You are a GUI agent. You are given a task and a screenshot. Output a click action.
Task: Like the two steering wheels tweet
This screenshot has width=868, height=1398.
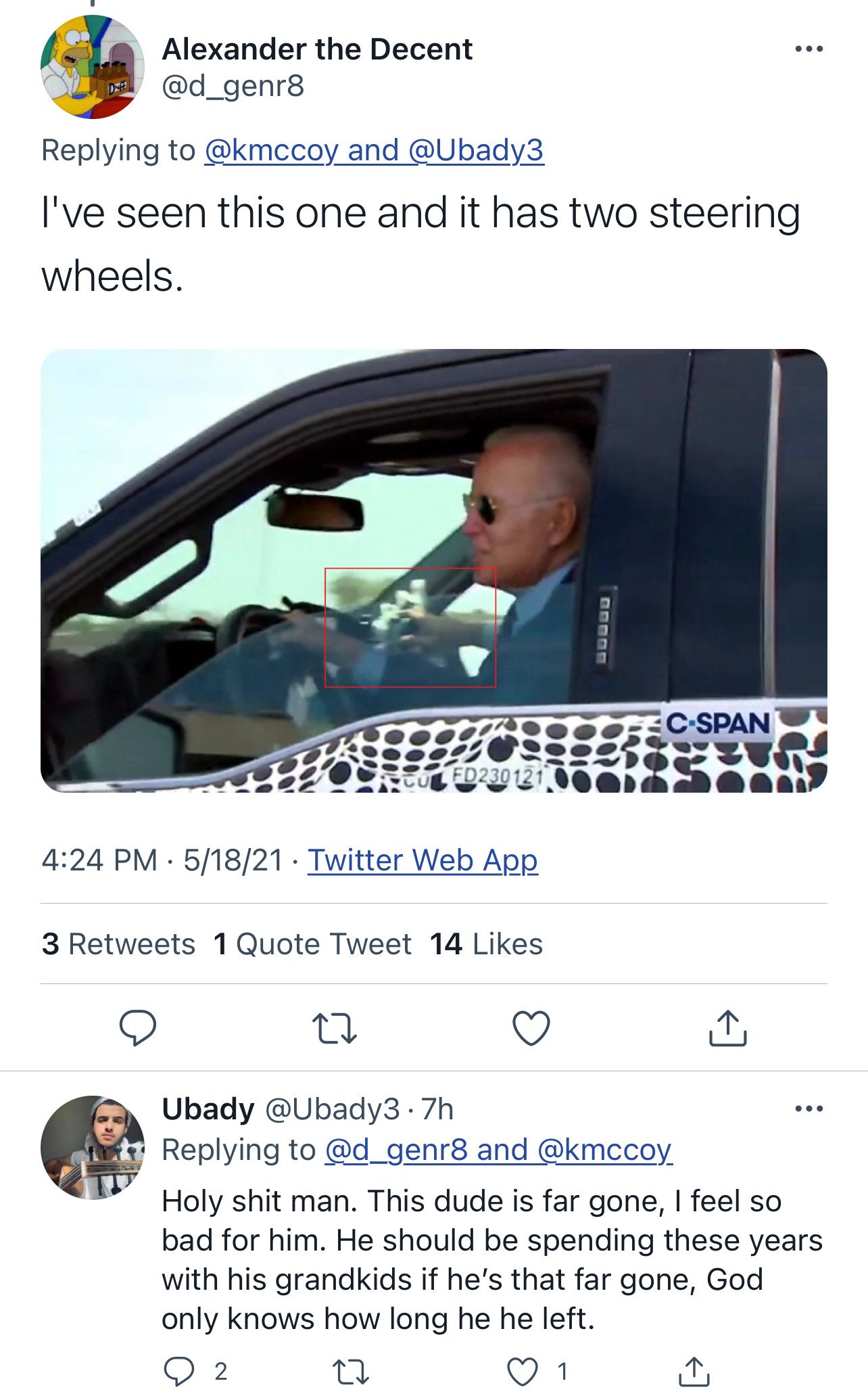click(x=531, y=1028)
